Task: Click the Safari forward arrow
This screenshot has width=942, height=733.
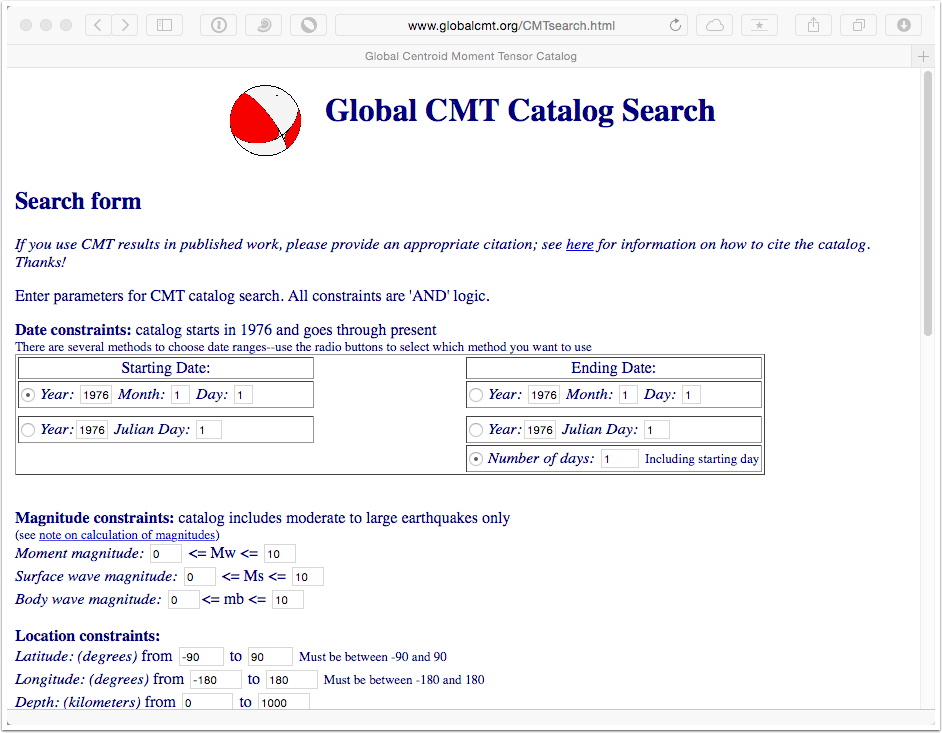Action: [124, 25]
